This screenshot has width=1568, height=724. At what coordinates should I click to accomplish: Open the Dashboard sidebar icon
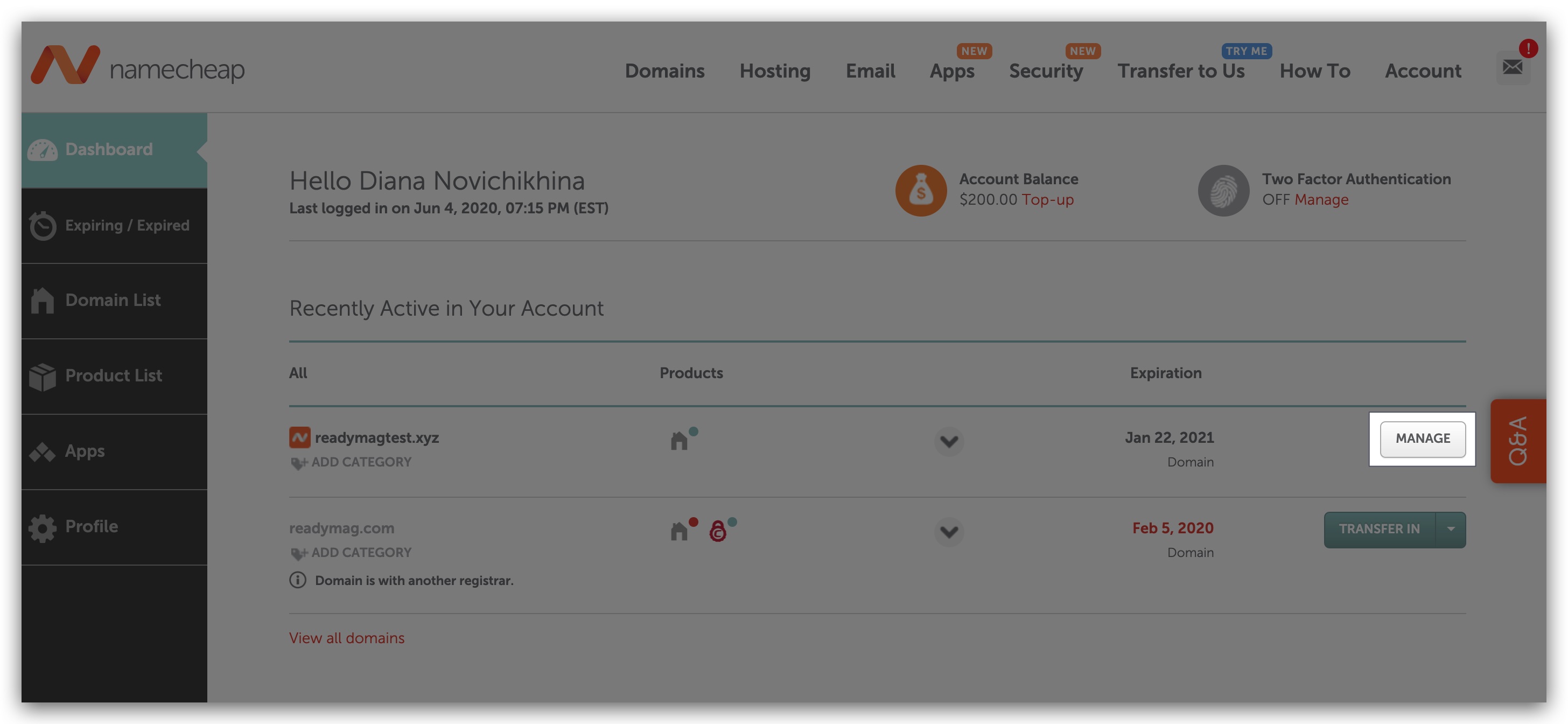[x=44, y=149]
